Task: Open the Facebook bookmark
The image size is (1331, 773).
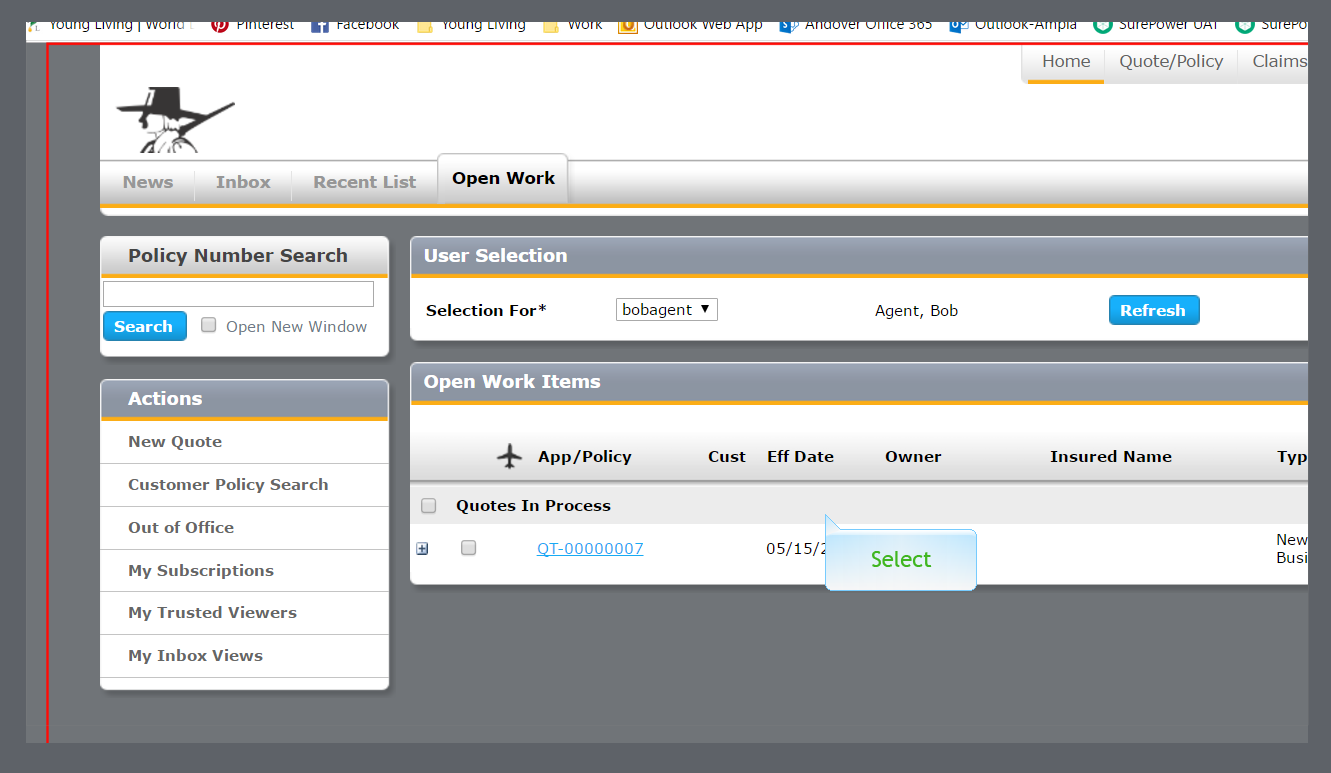Action: (355, 24)
